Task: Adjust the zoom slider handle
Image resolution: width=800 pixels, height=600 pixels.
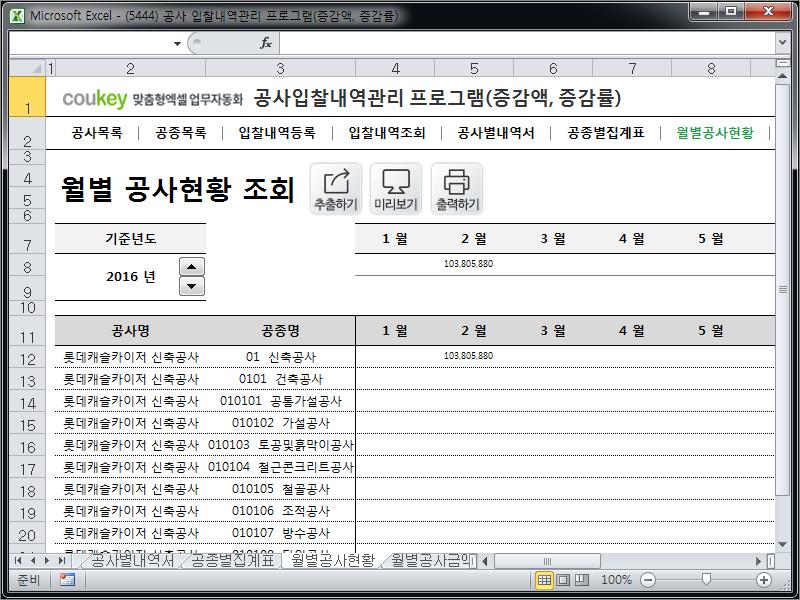Action: (x=706, y=579)
